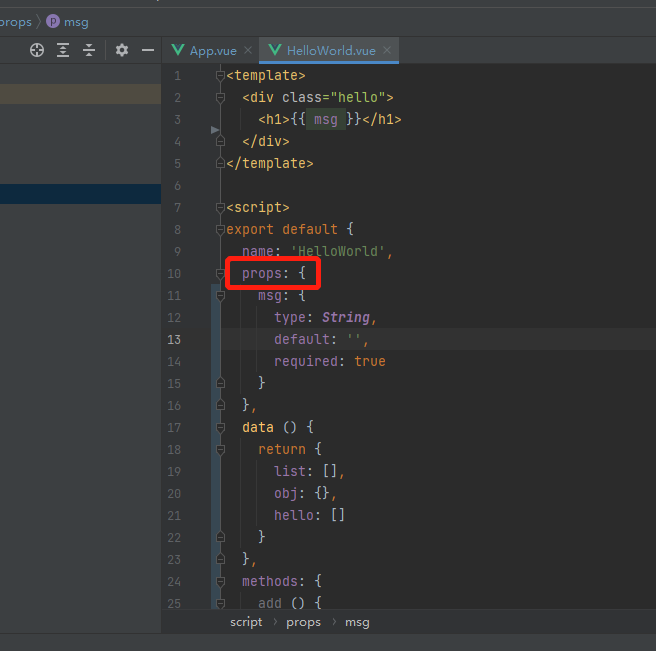Image resolution: width=656 pixels, height=651 pixels.
Task: Click the purple property icon beside msg
Action: [53, 21]
